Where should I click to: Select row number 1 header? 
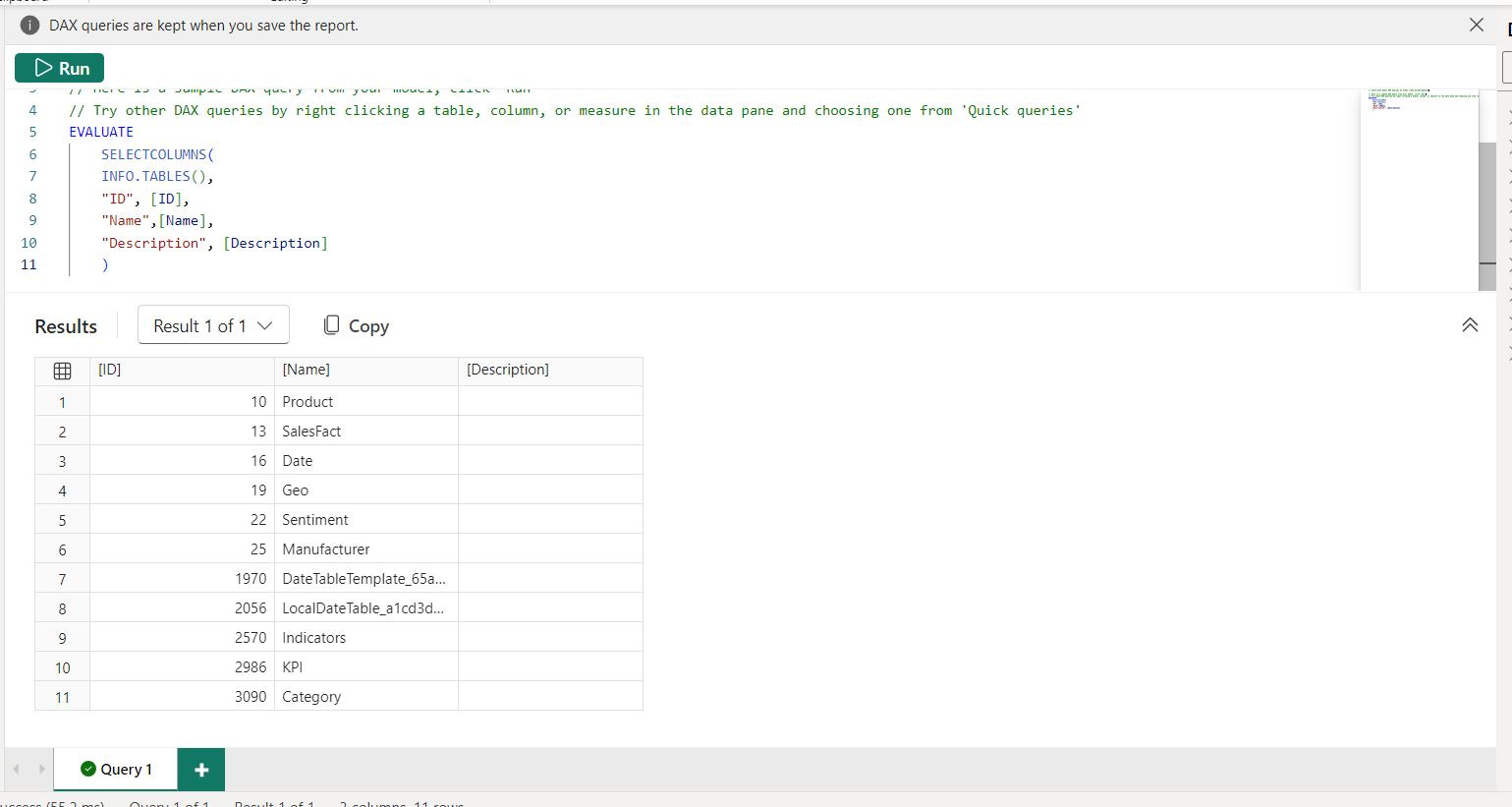[x=62, y=402]
